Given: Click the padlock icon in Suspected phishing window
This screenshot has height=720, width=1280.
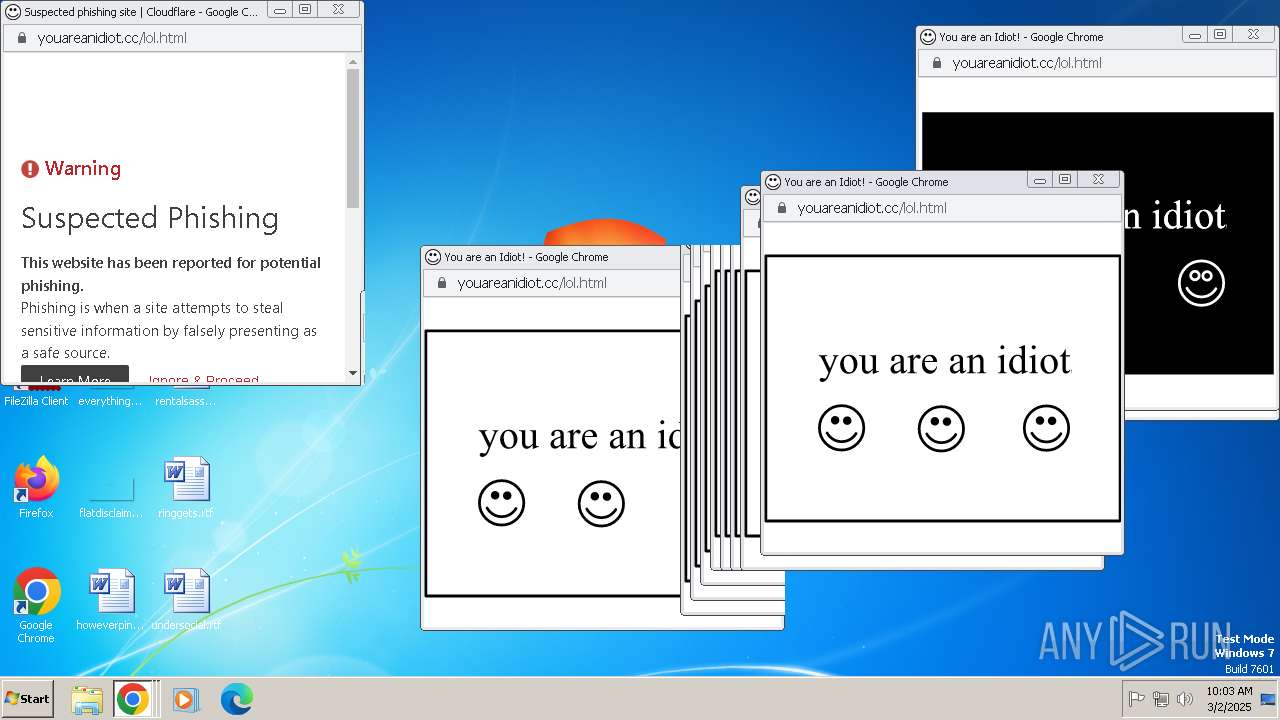Looking at the screenshot, I should 22,38.
